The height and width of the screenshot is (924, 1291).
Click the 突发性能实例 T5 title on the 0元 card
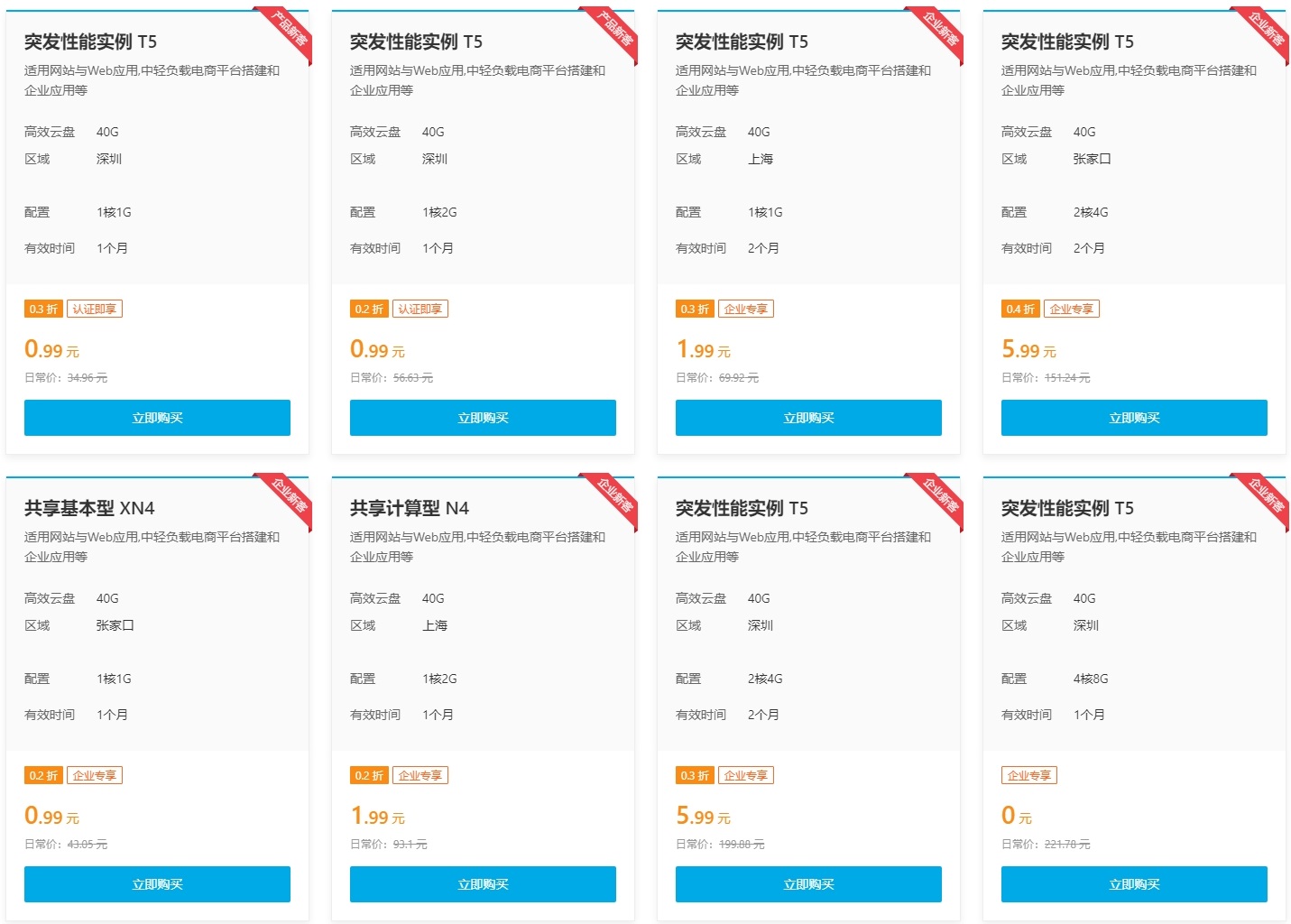[1067, 508]
